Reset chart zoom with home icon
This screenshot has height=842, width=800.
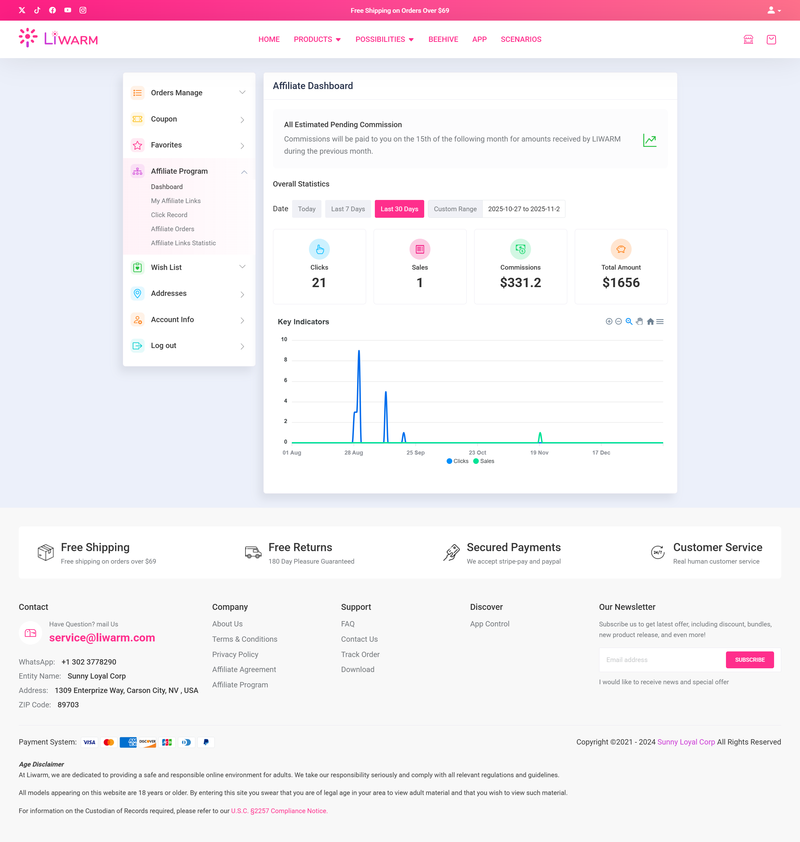click(650, 322)
